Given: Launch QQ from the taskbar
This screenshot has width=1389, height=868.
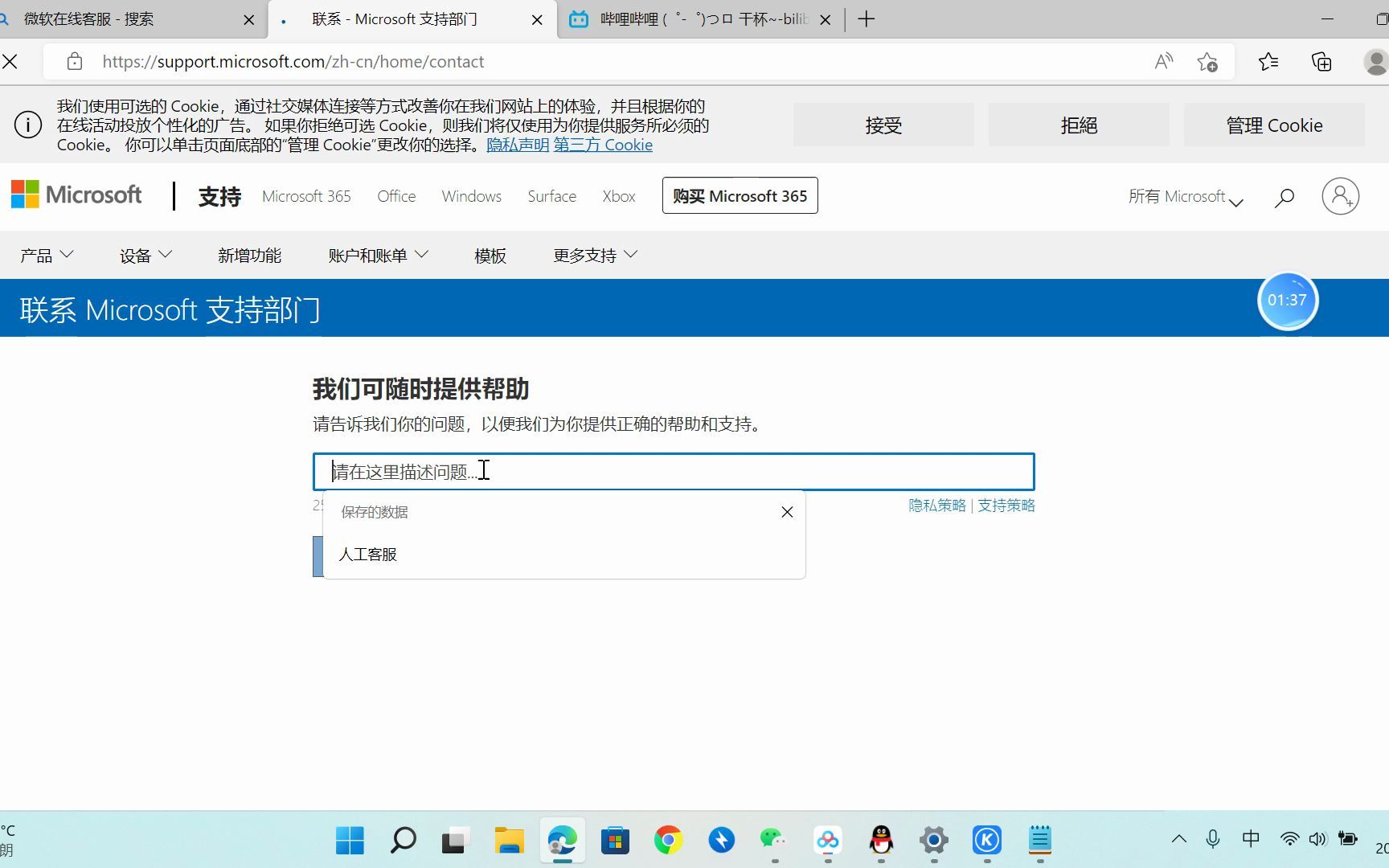Looking at the screenshot, I should [880, 841].
